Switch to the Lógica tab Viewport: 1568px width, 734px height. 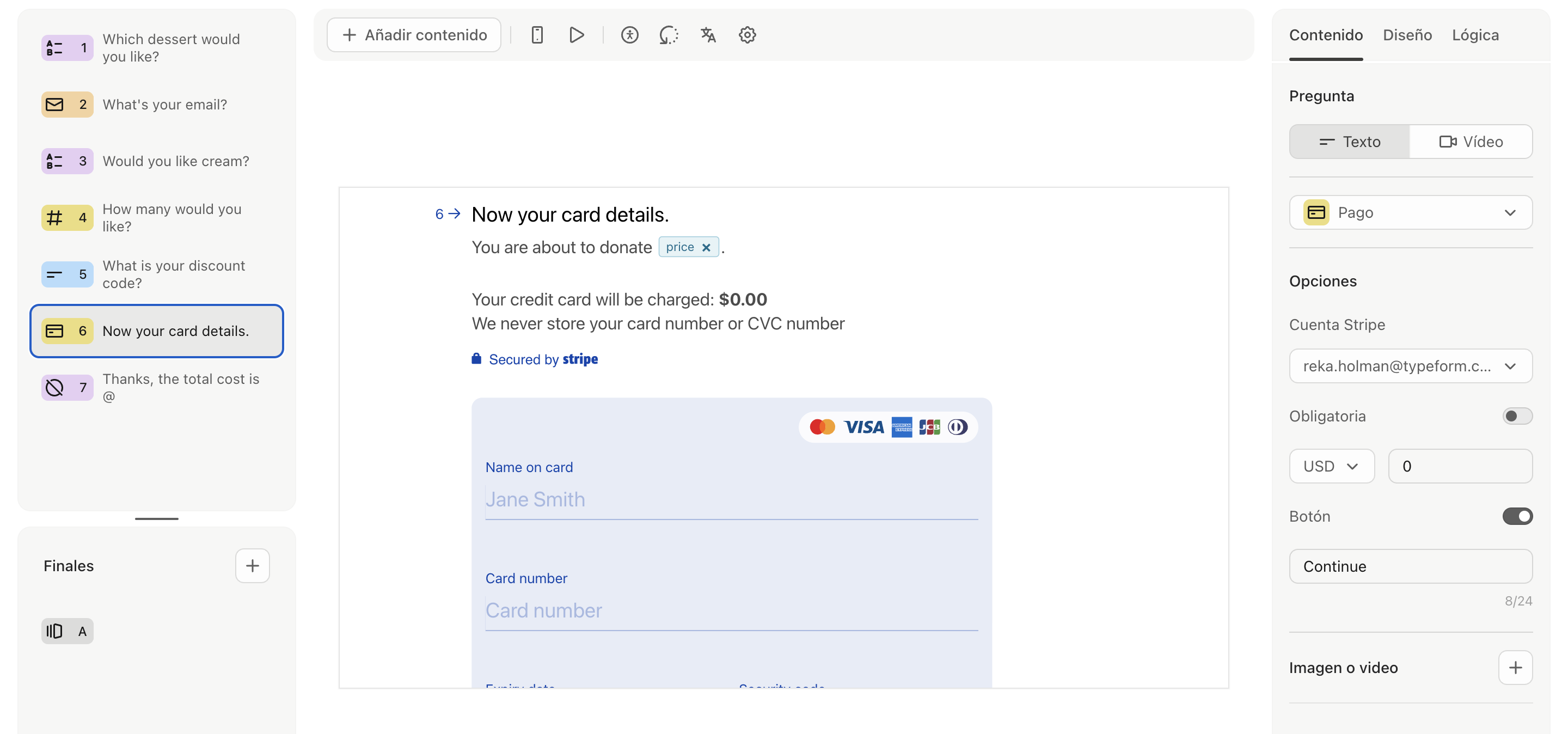pyautogui.click(x=1475, y=35)
